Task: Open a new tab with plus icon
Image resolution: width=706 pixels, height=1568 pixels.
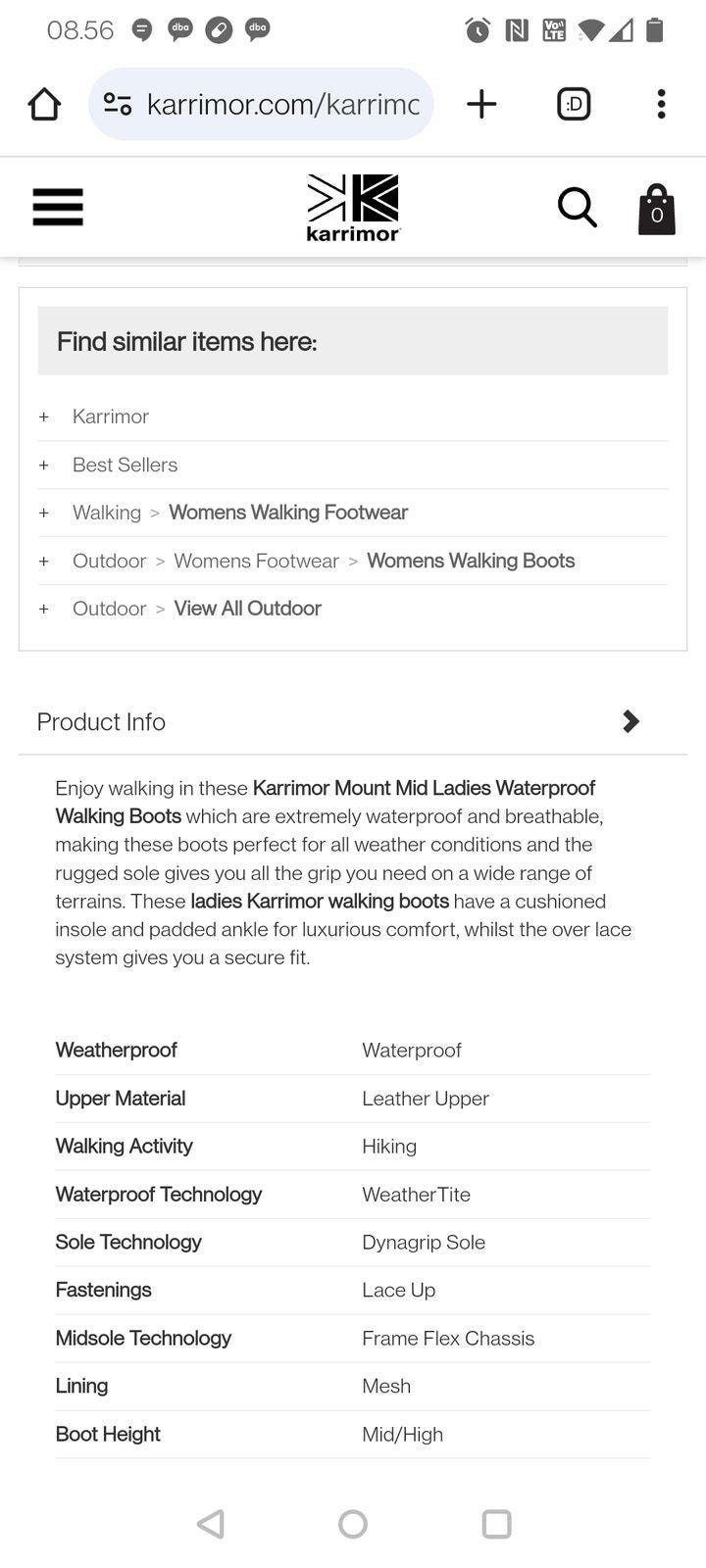Action: (480, 104)
